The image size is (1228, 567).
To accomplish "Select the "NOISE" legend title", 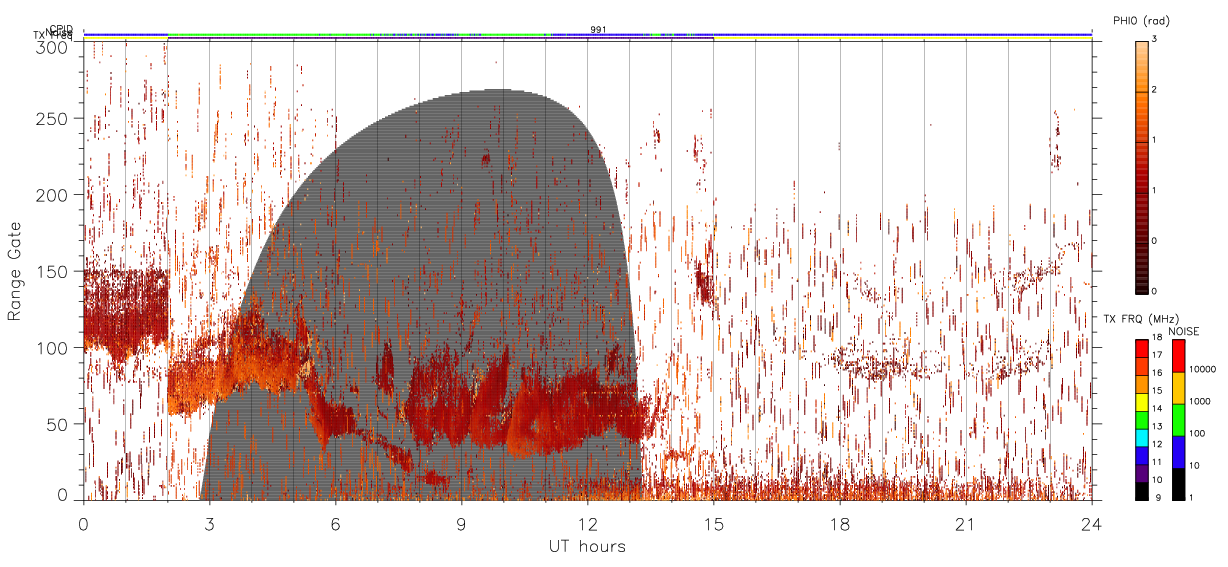I will pos(1183,330).
